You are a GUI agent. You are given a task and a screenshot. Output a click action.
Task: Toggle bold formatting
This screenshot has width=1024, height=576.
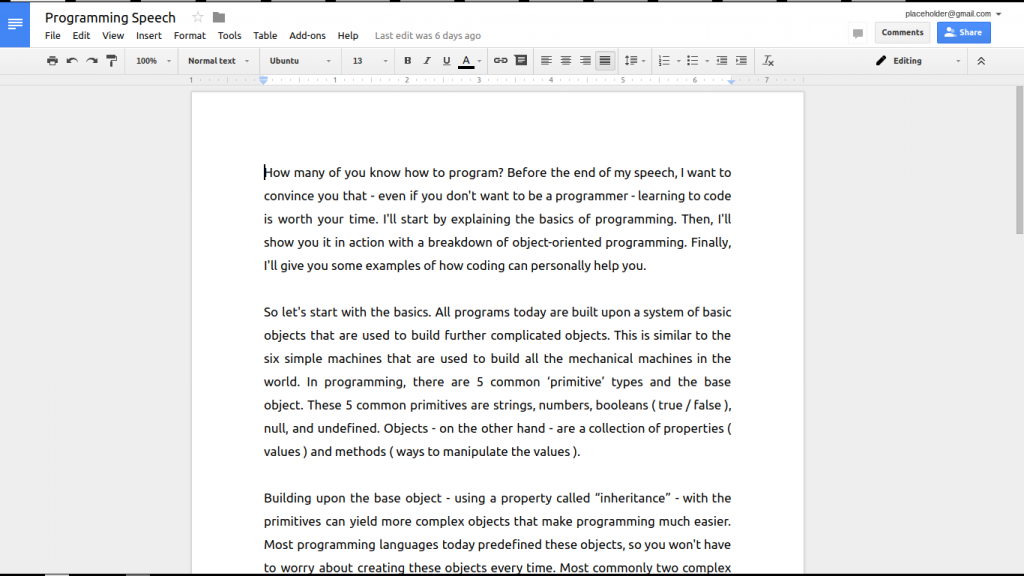(408, 61)
